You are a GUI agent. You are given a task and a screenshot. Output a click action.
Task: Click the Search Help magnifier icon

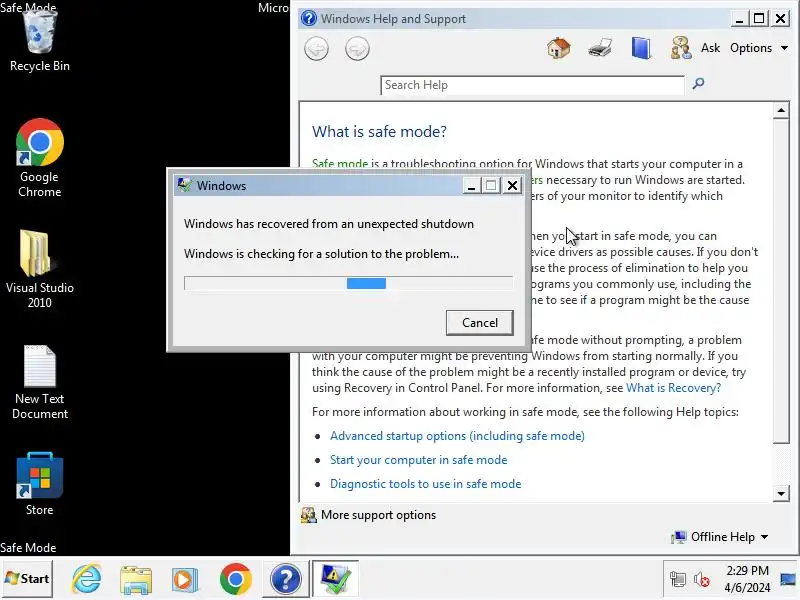pos(698,83)
